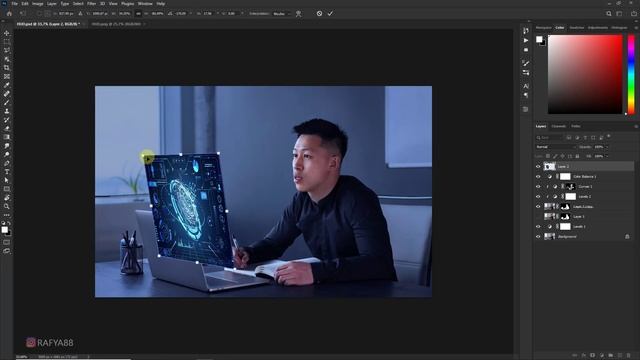This screenshot has width=640, height=360.
Task: Select the Hand tool
Action: [7, 198]
